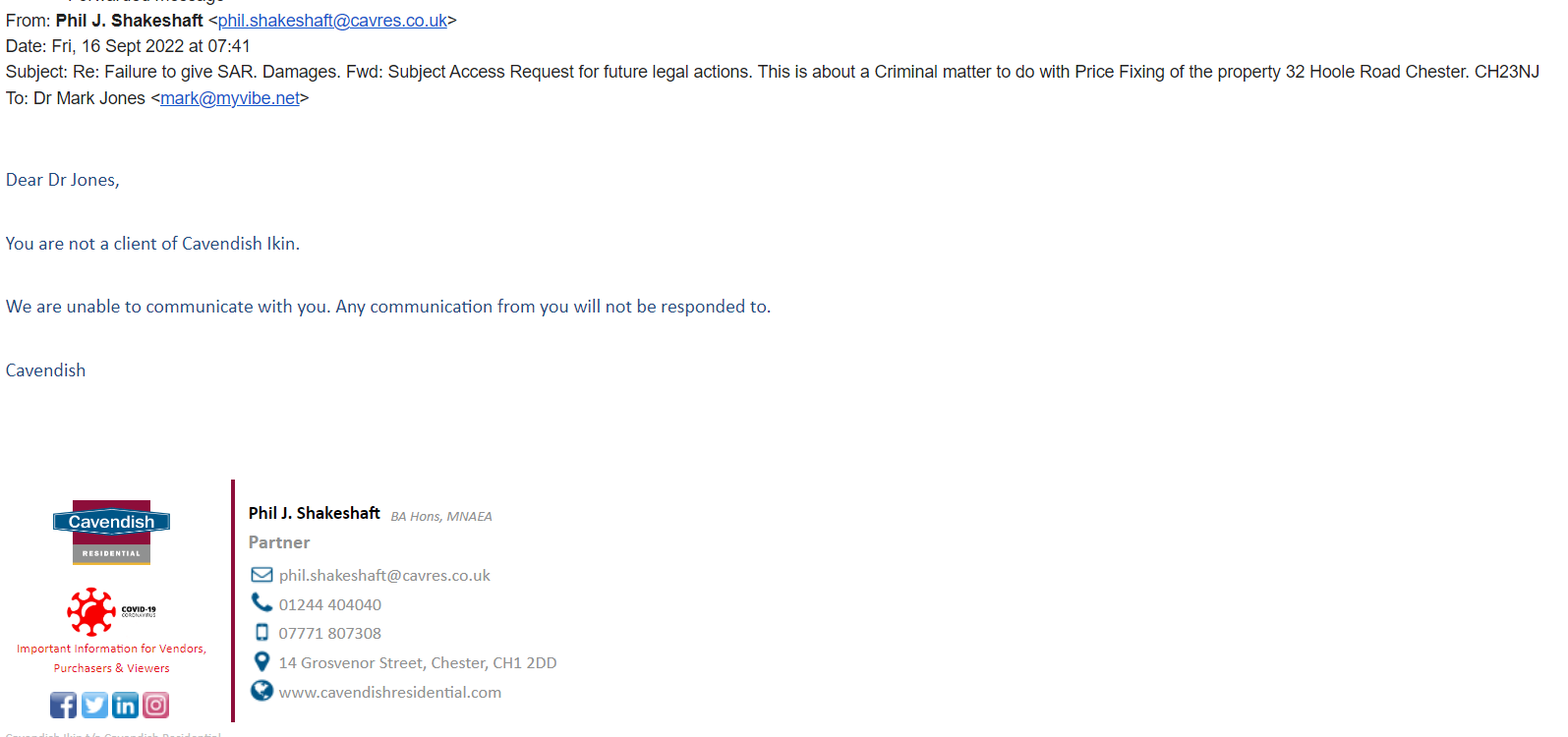Click the Cavendish Residential logo

coord(111,533)
